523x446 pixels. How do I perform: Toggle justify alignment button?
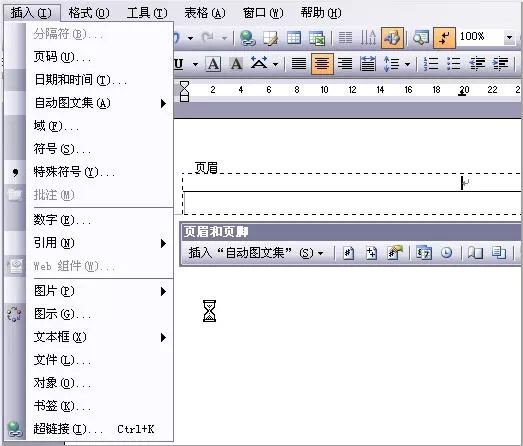tap(299, 63)
